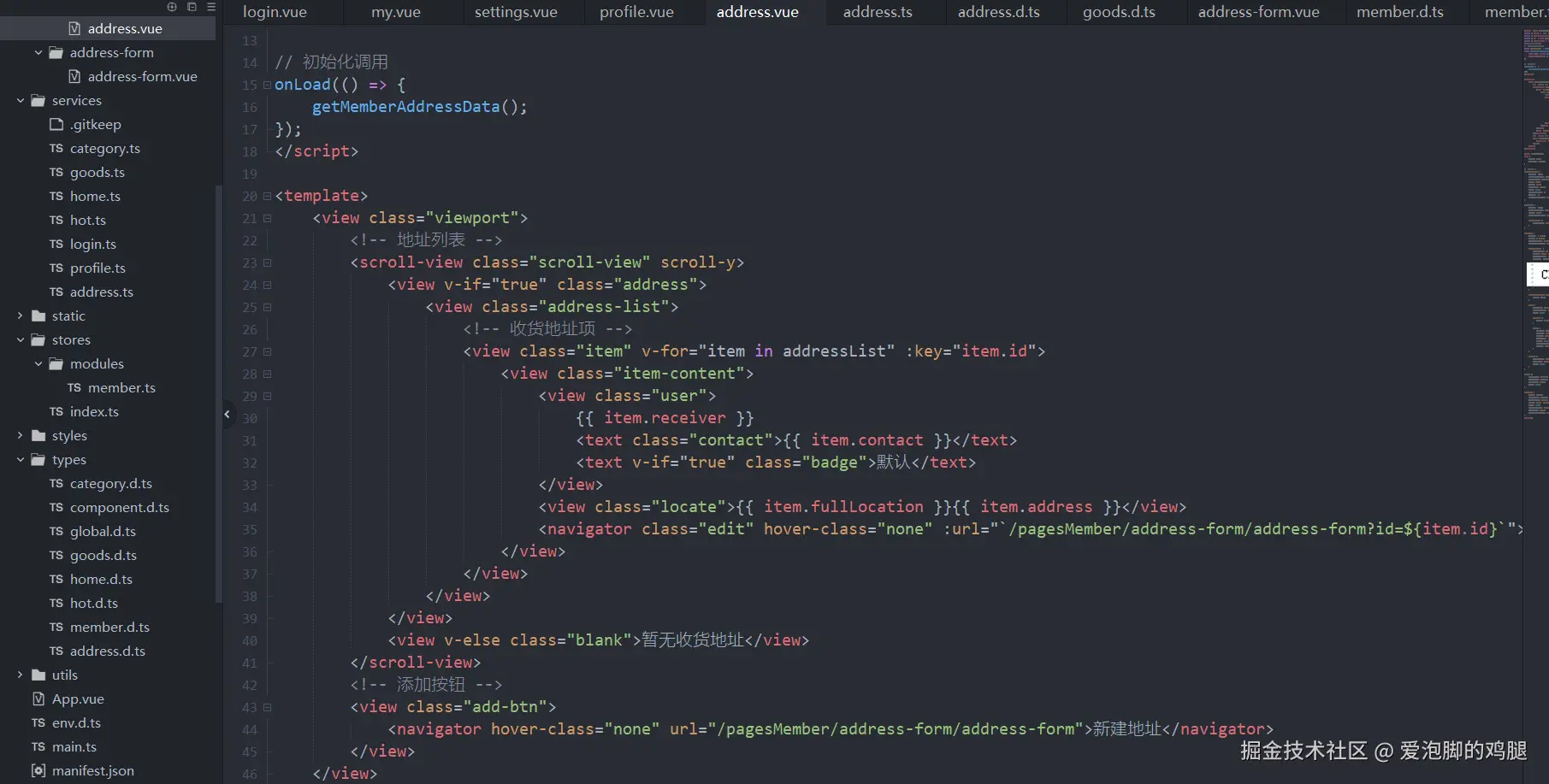Click the folder icon of types

tap(38, 459)
